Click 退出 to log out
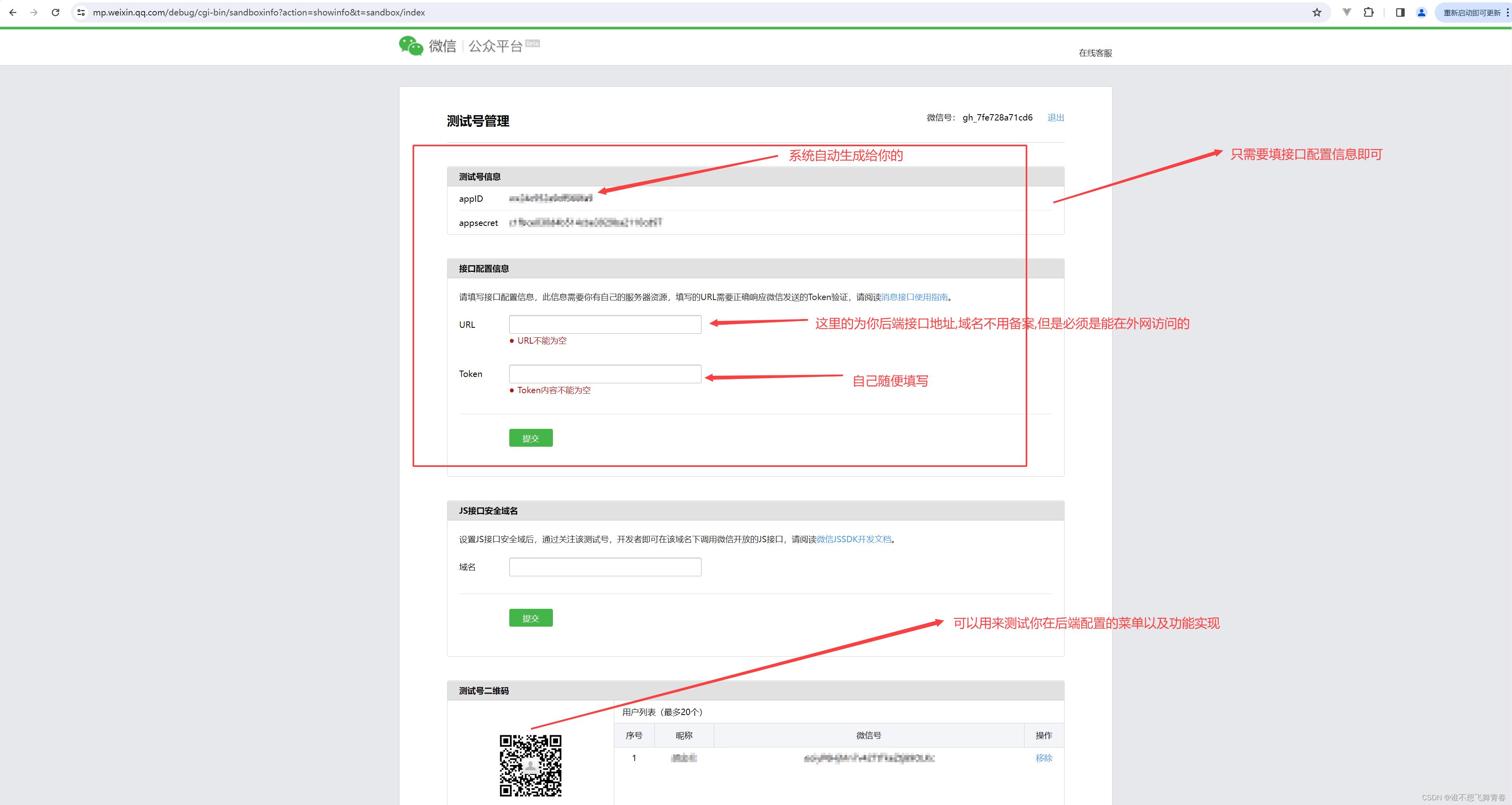 click(x=1055, y=117)
